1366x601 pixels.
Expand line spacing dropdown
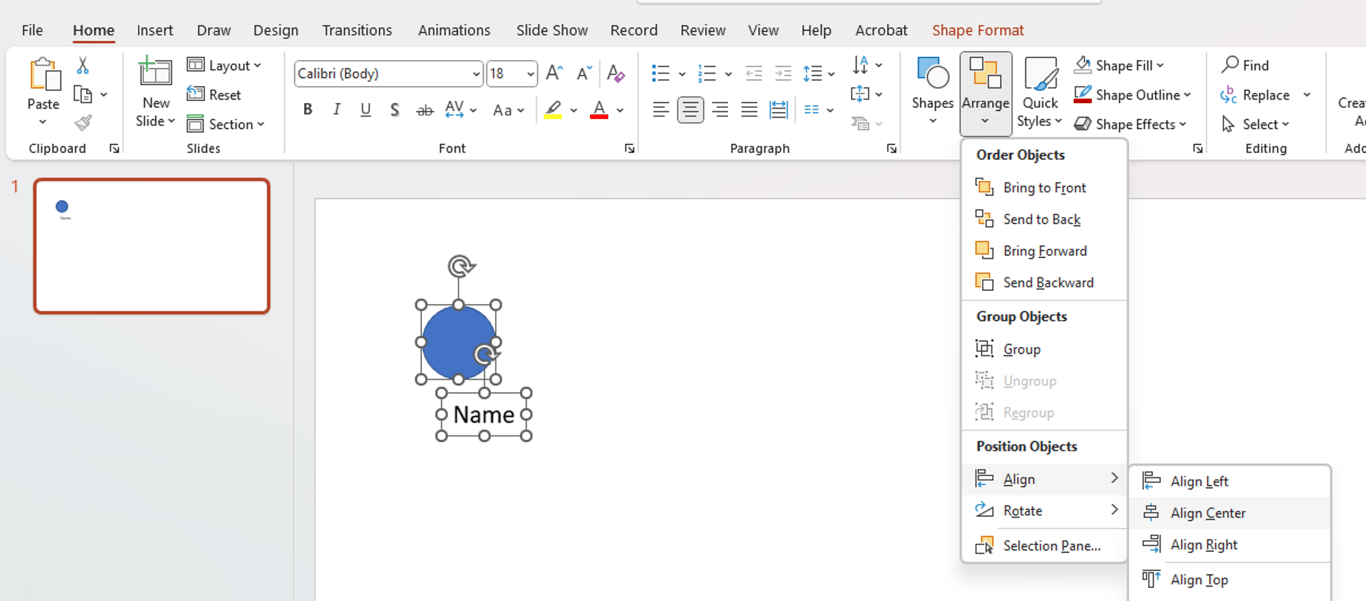831,74
